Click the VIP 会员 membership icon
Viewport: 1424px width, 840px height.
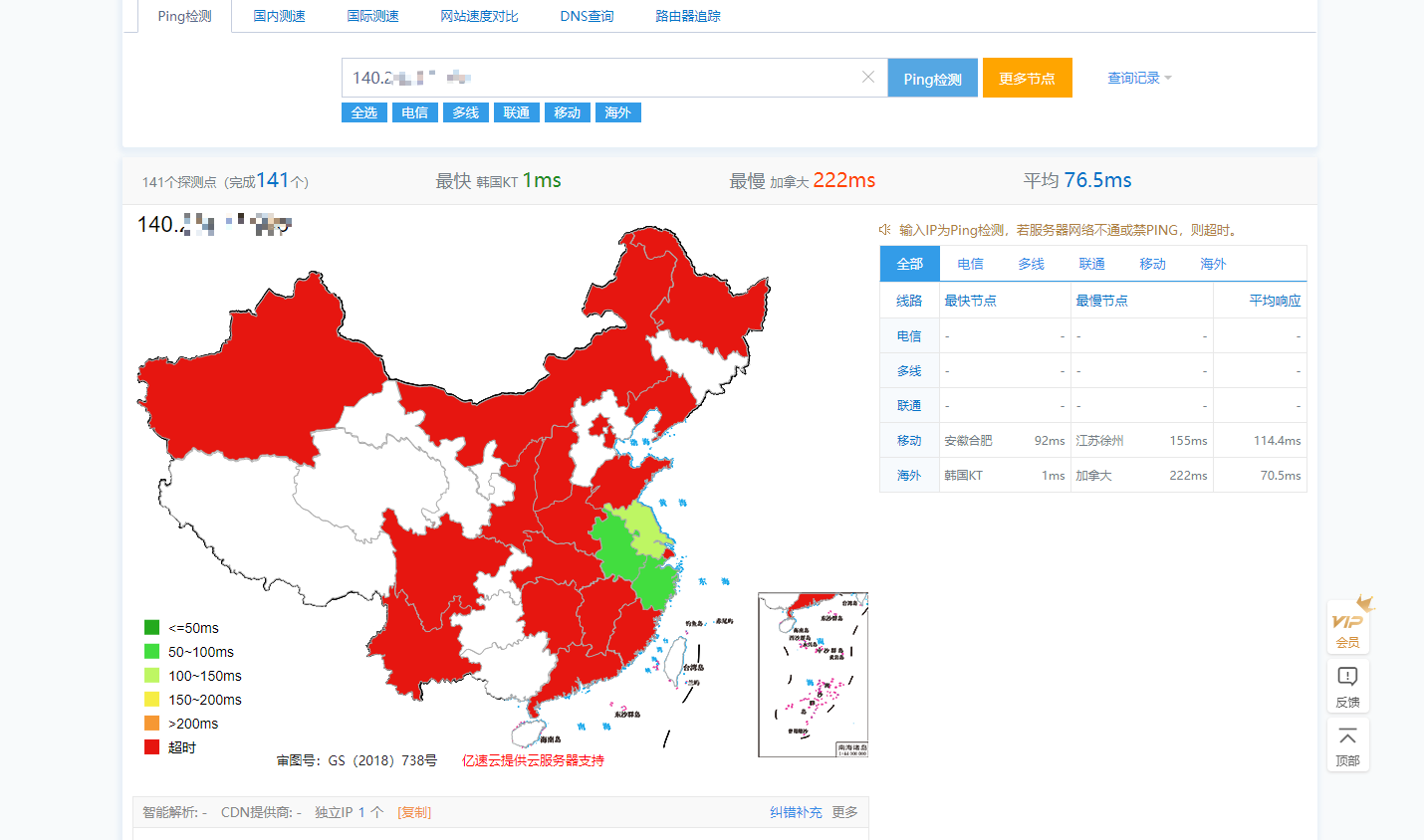pos(1347,626)
